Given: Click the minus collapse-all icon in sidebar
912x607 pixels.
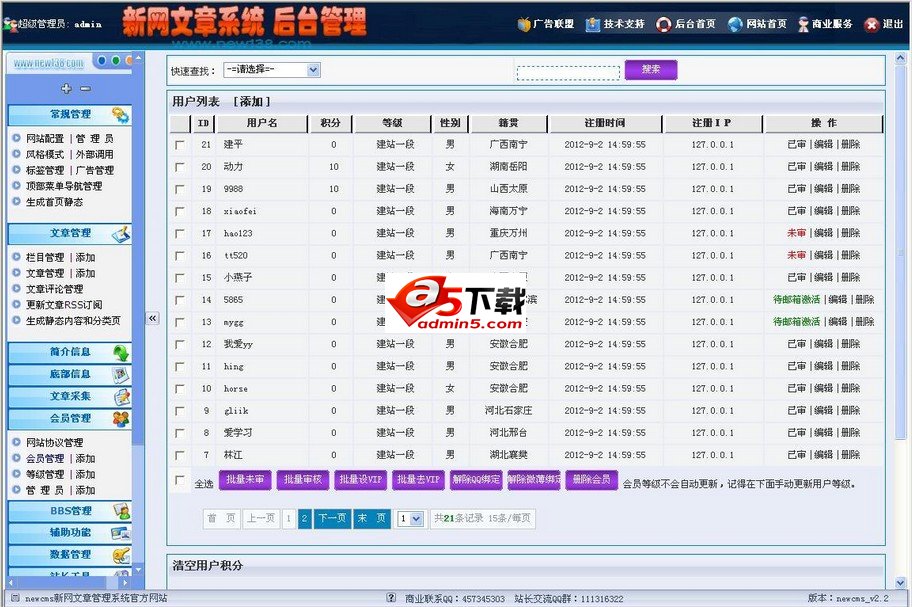Looking at the screenshot, I should (86, 88).
